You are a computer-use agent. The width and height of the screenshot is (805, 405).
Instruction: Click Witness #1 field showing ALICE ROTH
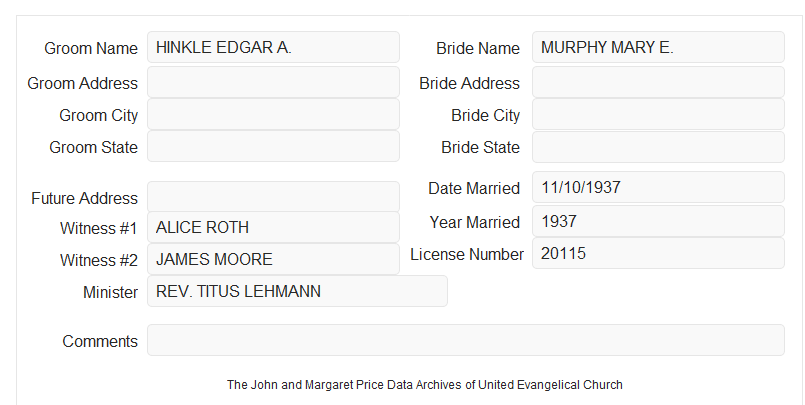click(x=273, y=227)
